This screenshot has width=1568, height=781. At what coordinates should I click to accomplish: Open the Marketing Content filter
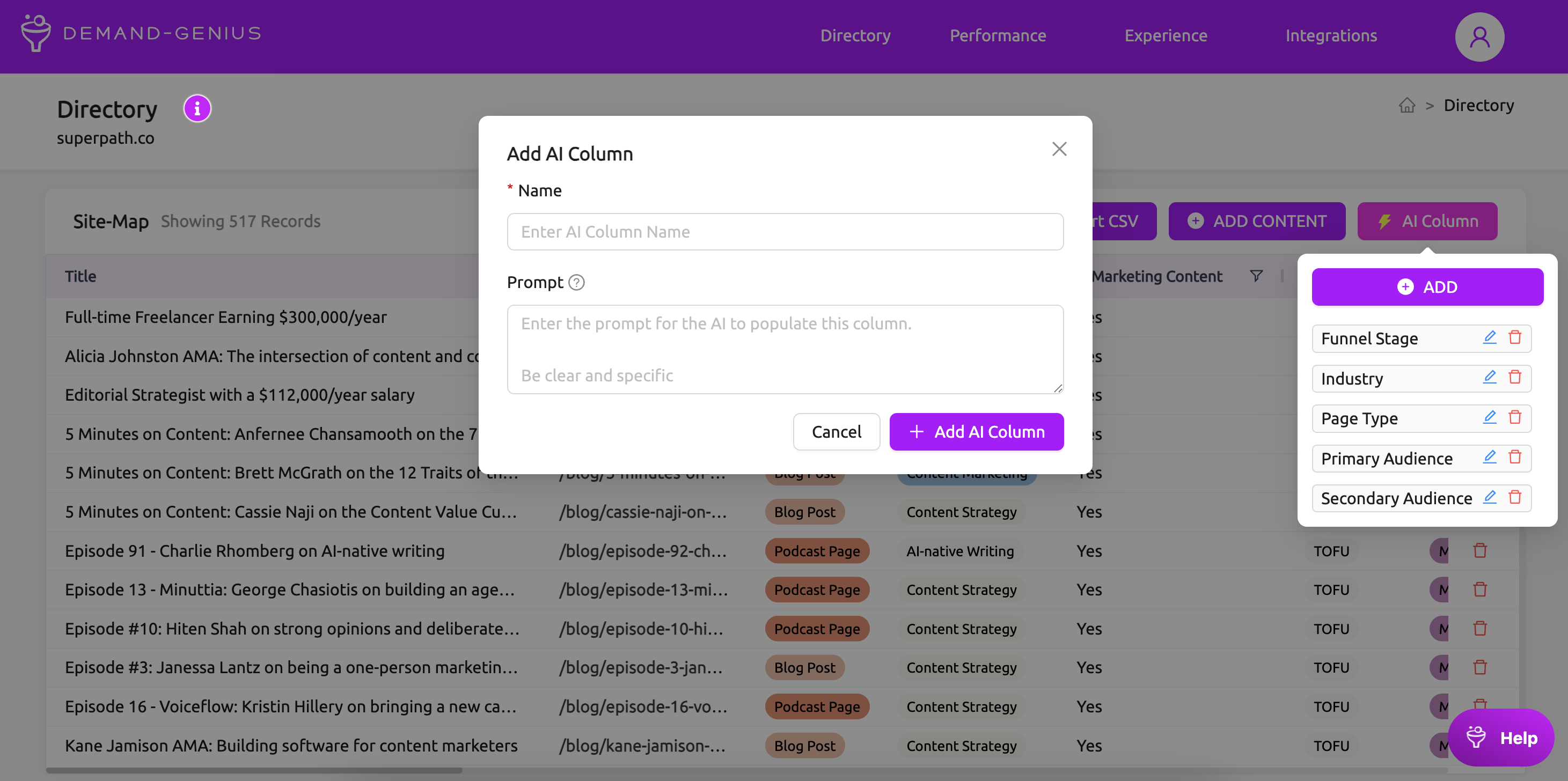click(x=1256, y=276)
